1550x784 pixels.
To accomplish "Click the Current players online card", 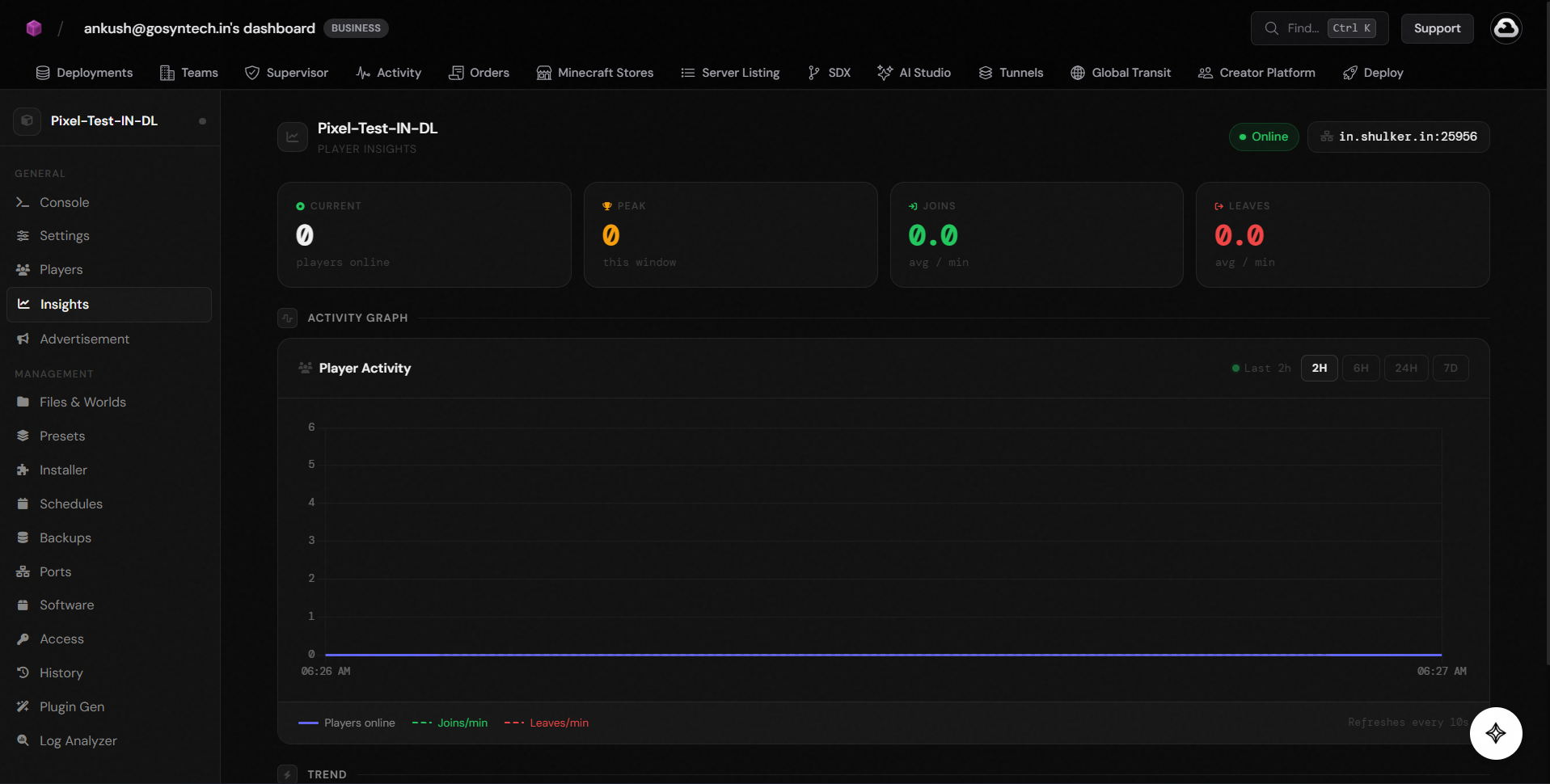I will click(x=424, y=234).
